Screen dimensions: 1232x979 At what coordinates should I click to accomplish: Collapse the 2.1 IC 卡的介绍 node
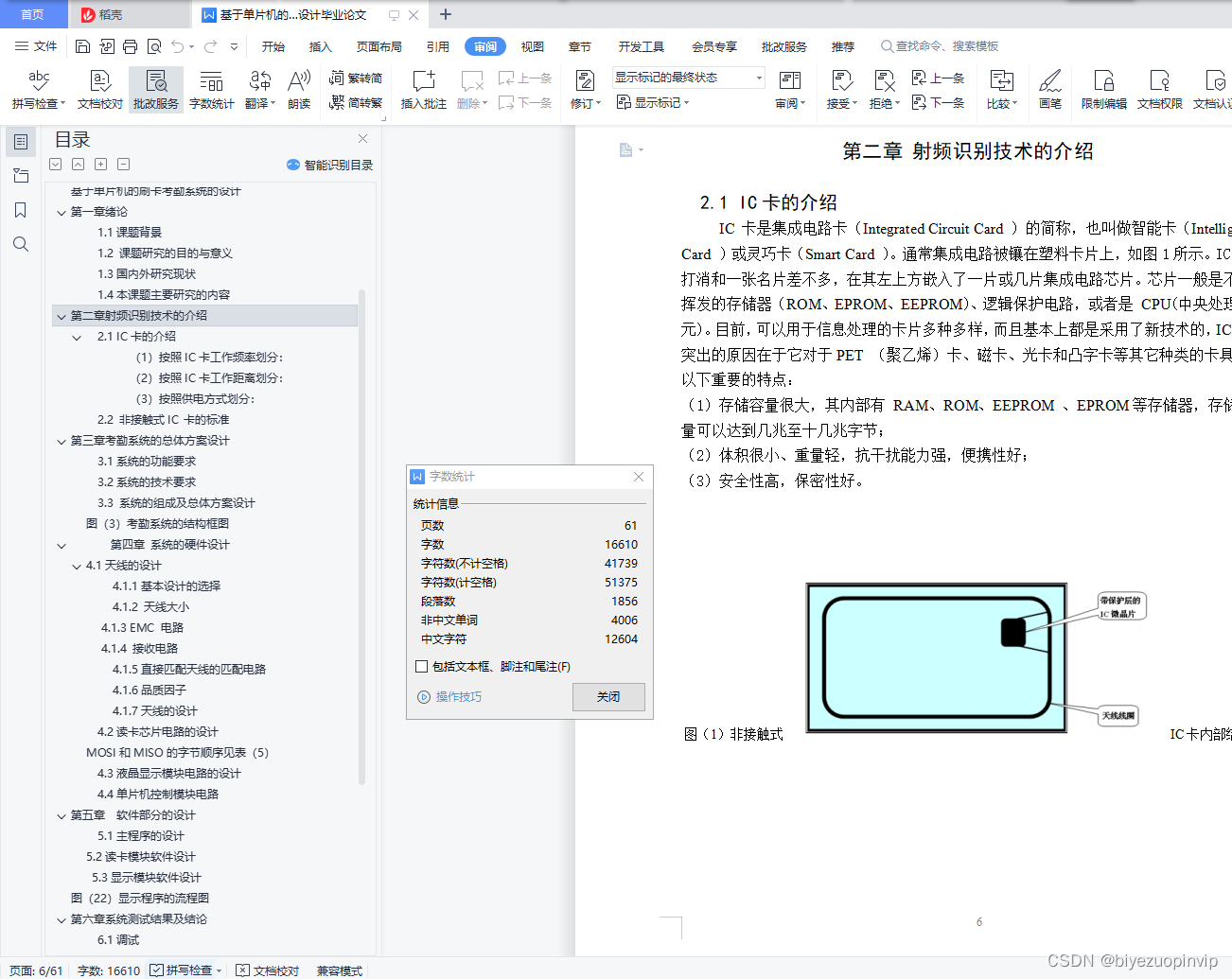tap(78, 338)
